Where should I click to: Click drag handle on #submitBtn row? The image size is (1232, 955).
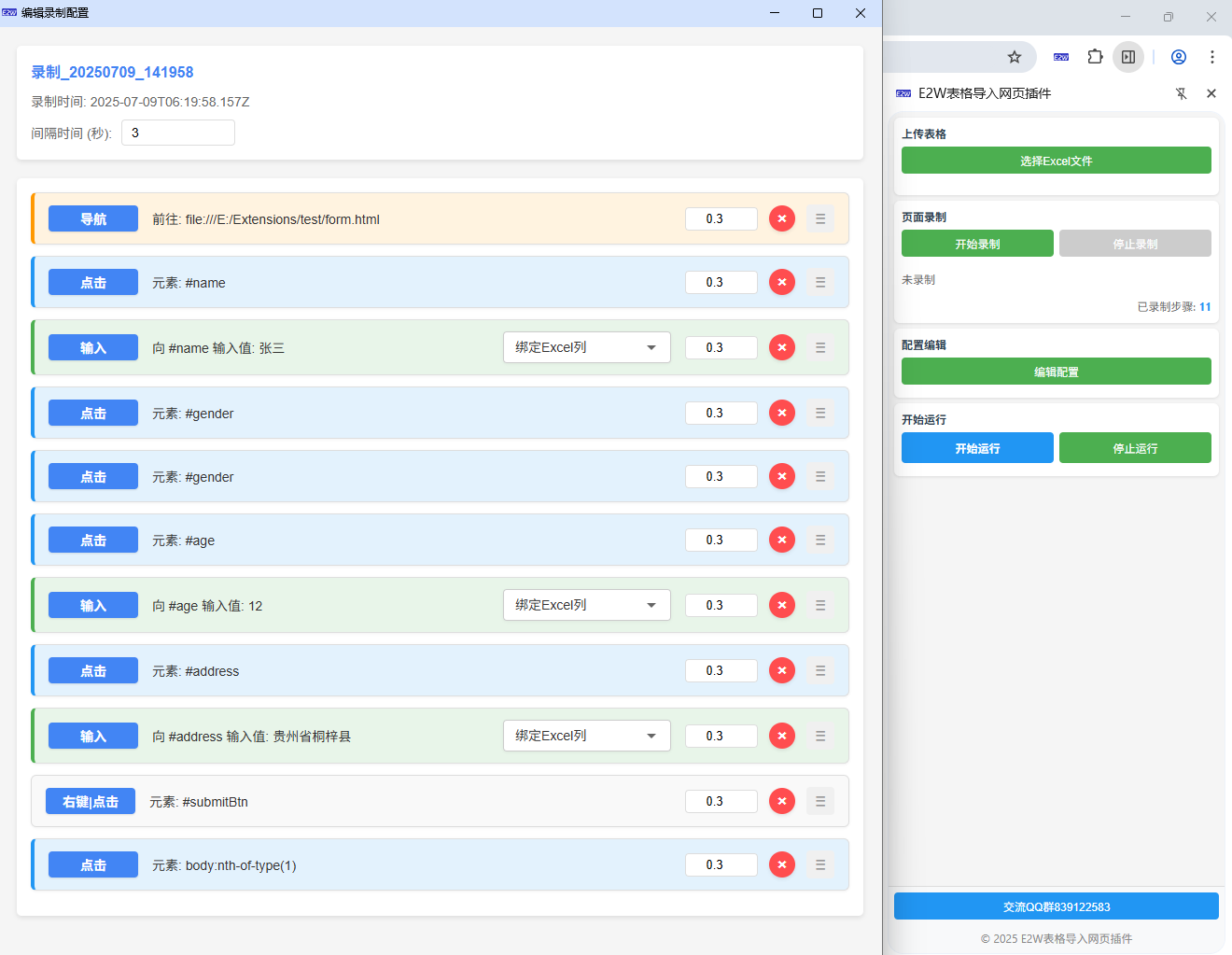(820, 801)
